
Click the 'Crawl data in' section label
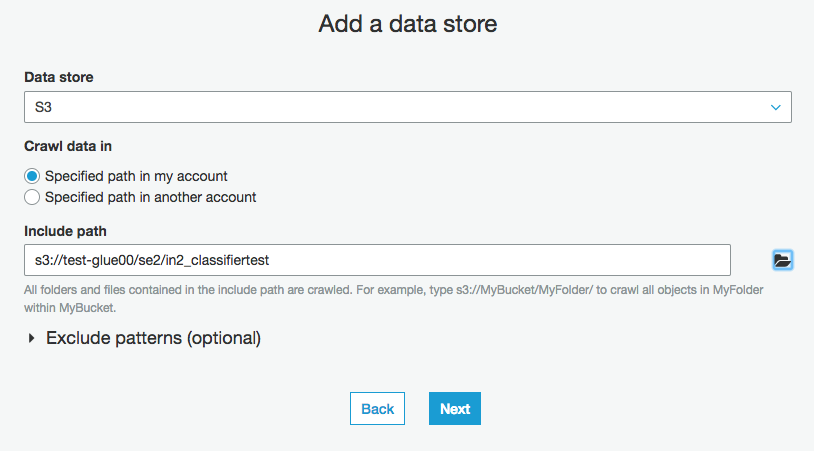pos(68,146)
